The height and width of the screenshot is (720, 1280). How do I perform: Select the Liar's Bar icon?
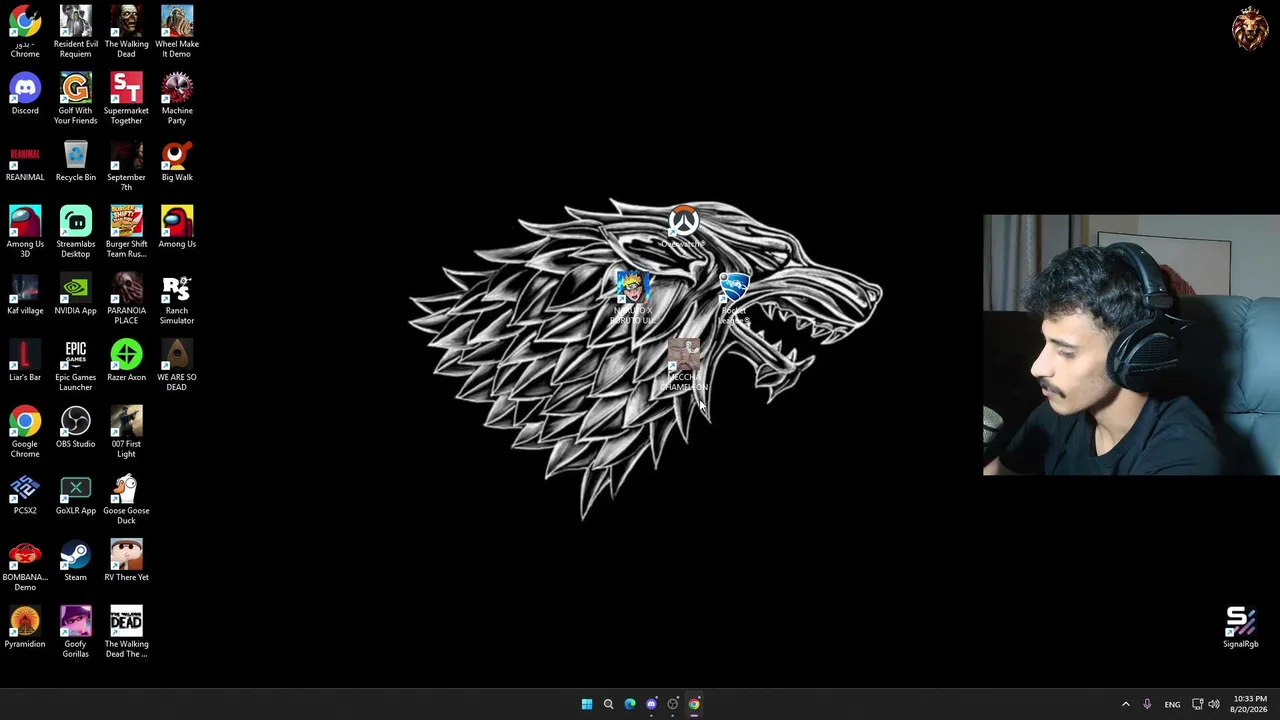(x=25, y=361)
